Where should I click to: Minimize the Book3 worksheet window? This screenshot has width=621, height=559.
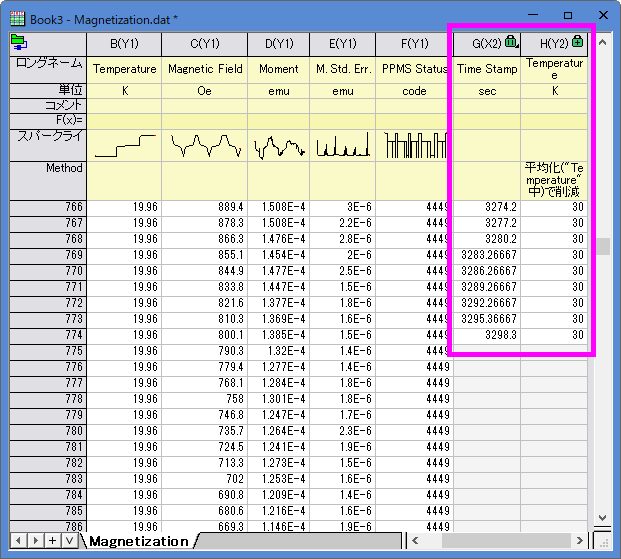tap(533, 15)
